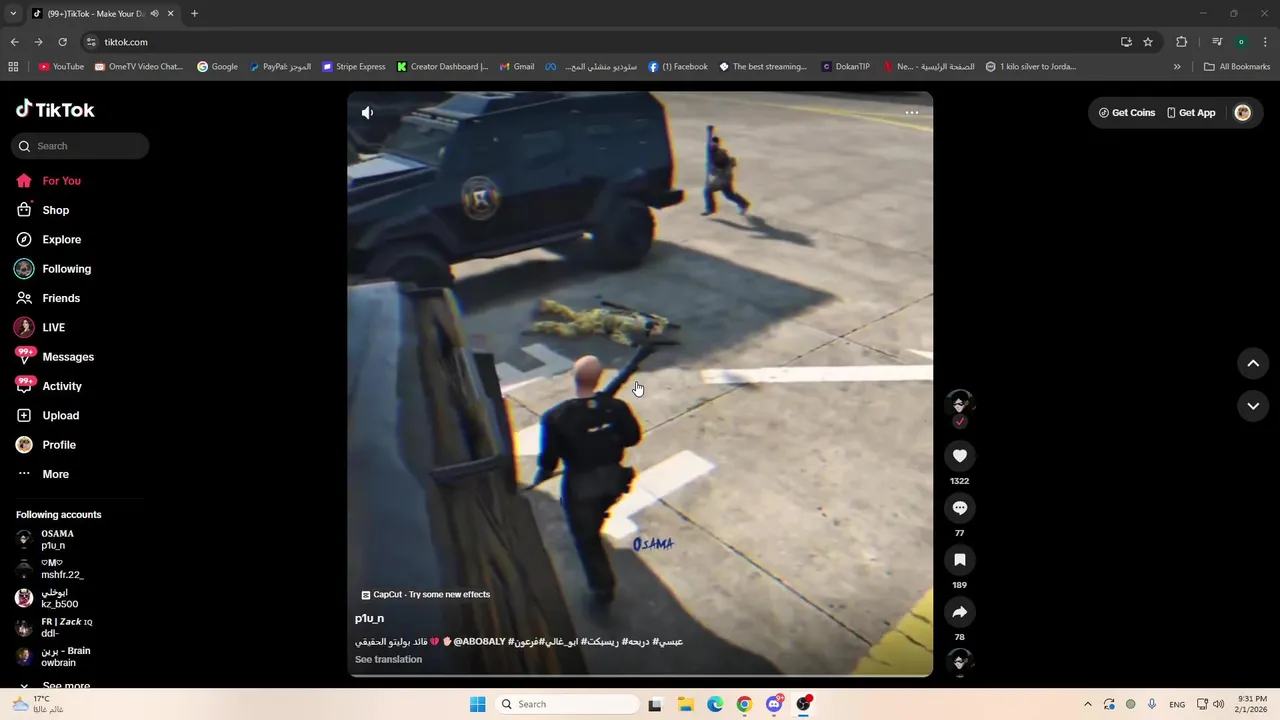This screenshot has height=720, width=1280.
Task: Open the Windows Start menu
Action: (477, 704)
